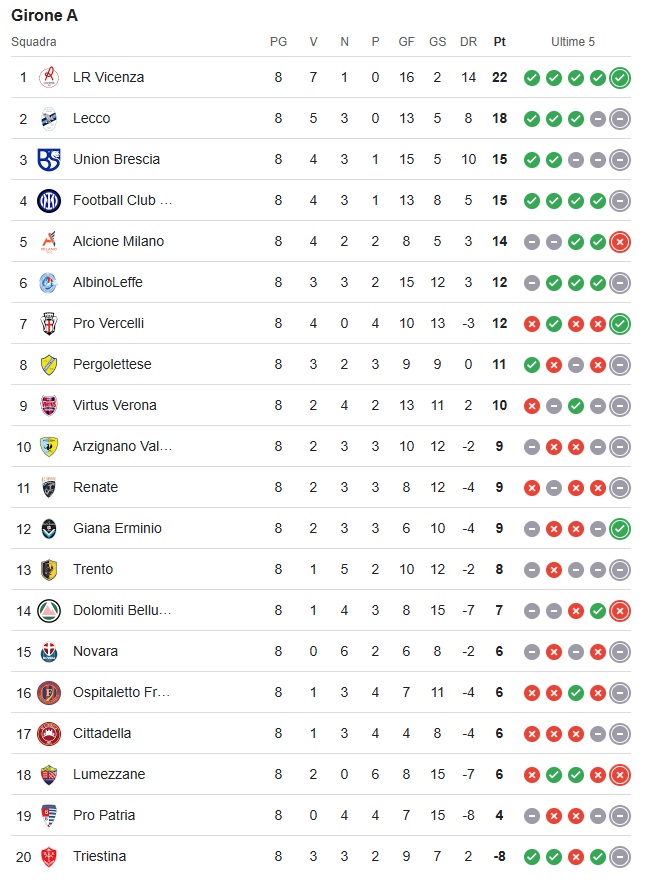648x885 pixels.
Task: Click the Pergolettese yellow shield logo
Action: click(x=48, y=364)
